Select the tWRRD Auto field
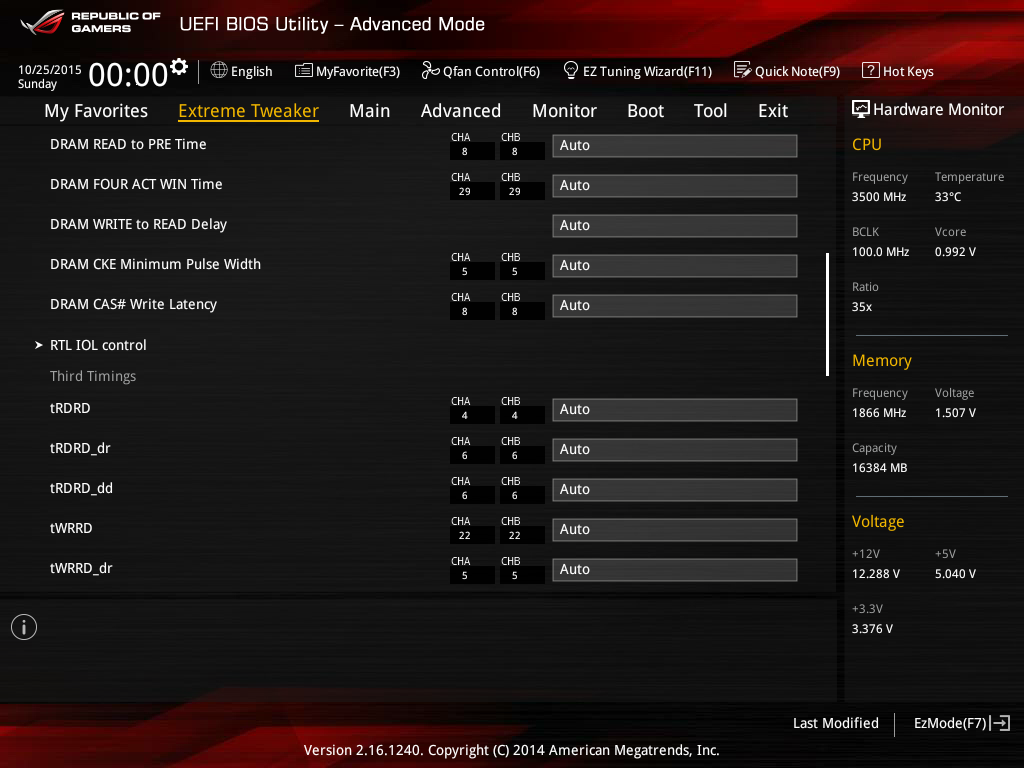 (675, 530)
